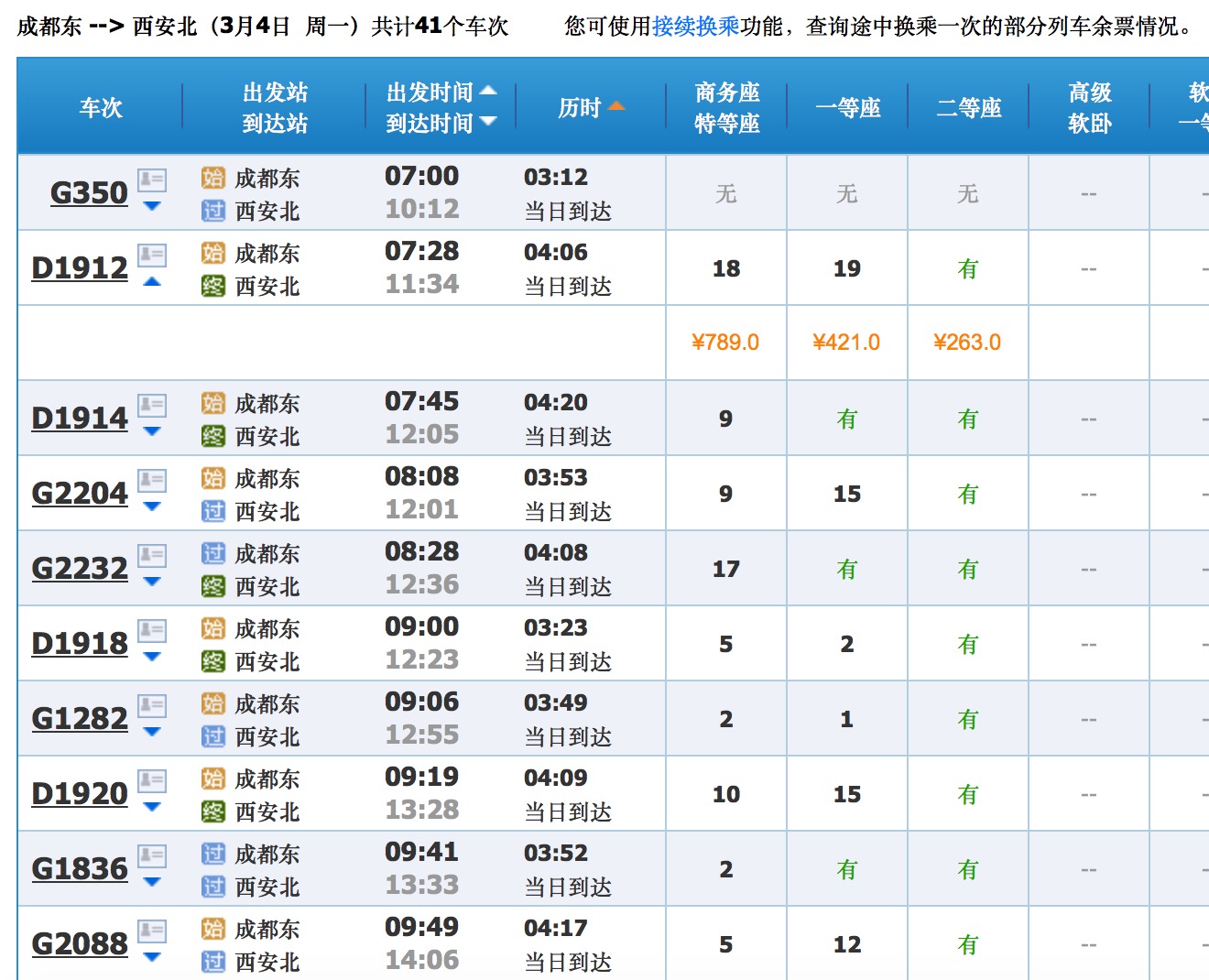Click origin-station badge in G350 row
Viewport: 1209px width, 980px height.
(213, 178)
